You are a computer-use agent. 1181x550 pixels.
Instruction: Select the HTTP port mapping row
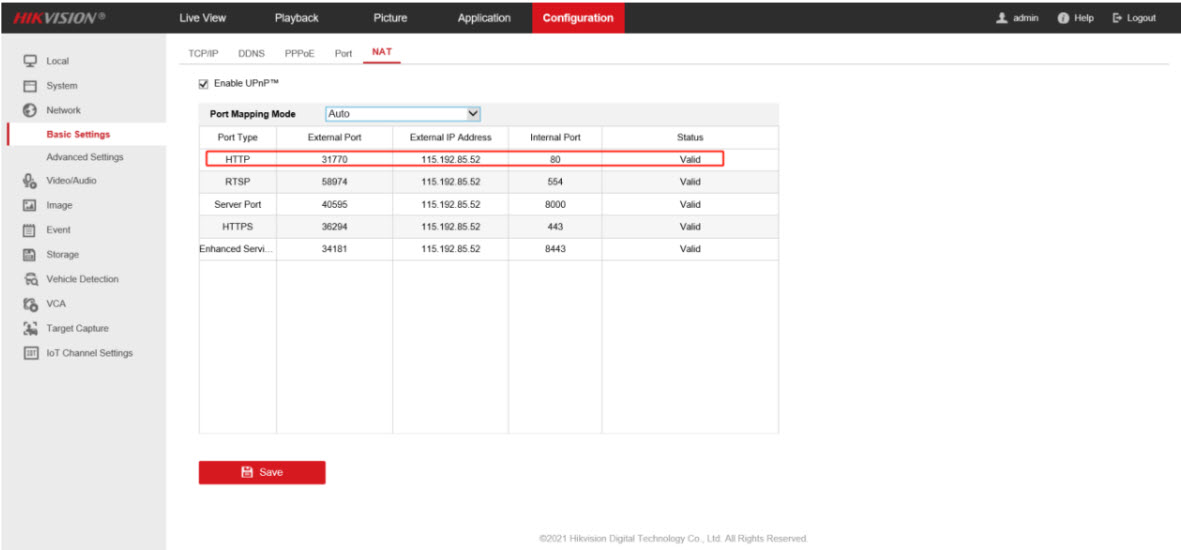464,159
